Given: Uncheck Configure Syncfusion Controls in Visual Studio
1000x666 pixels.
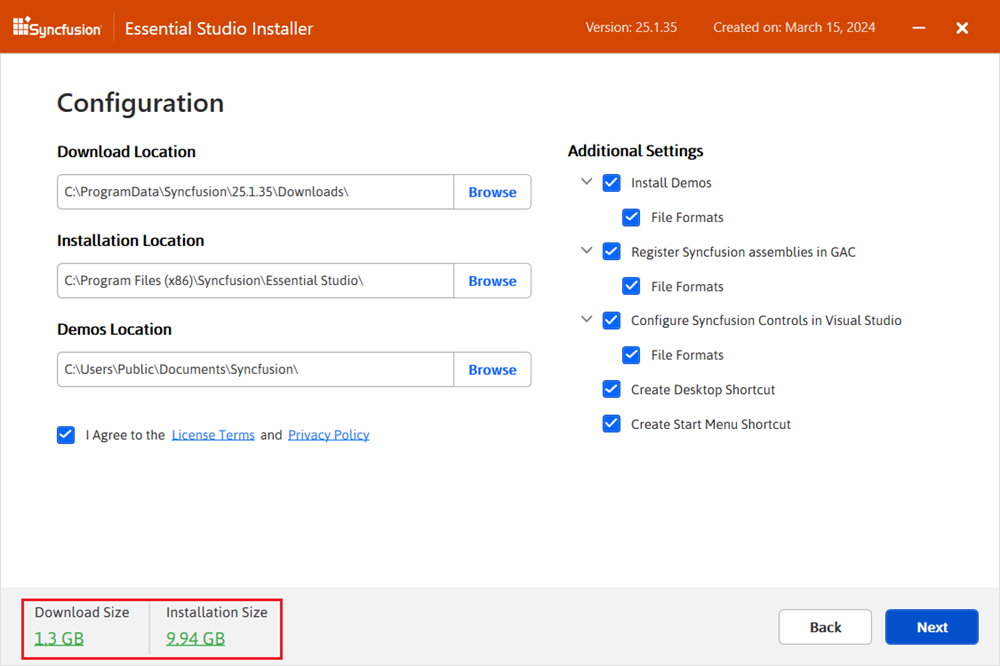Looking at the screenshot, I should tap(611, 320).
